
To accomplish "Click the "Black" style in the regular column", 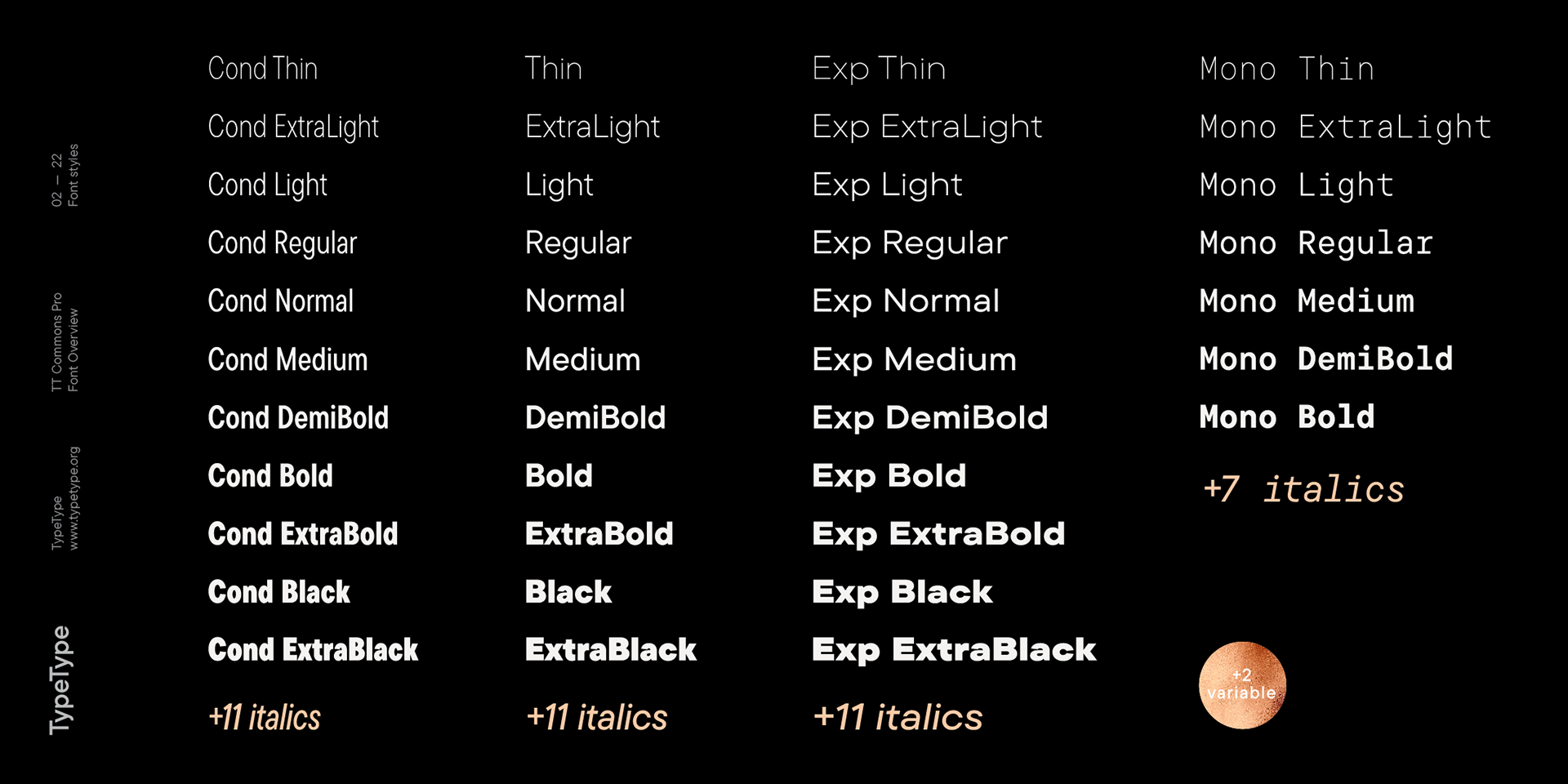I will [568, 592].
